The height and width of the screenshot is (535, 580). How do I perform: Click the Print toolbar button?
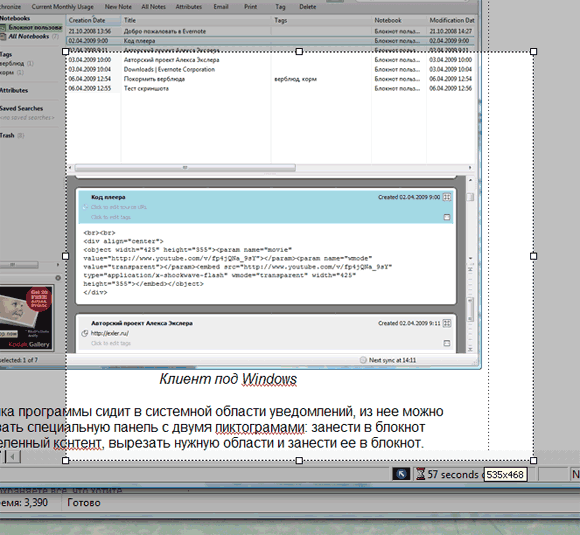pyautogui.click(x=250, y=7)
